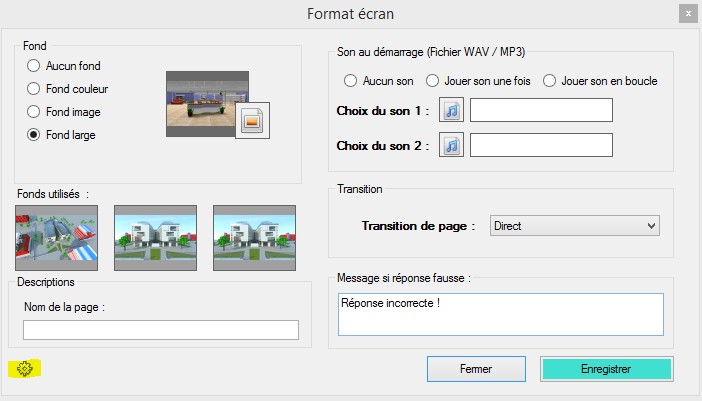The image size is (702, 401).
Task: Click the Enregistrer button
Action: (x=606, y=369)
